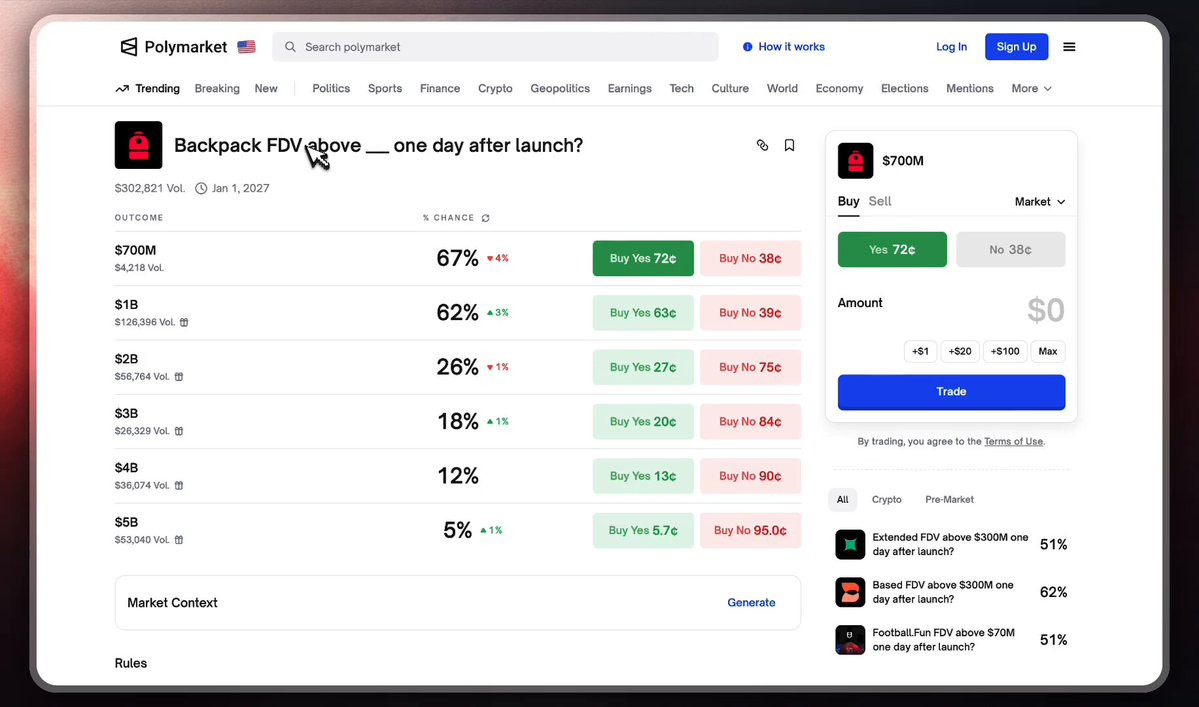Add +$100 to the amount
The height and width of the screenshot is (707, 1199).
(x=1005, y=352)
